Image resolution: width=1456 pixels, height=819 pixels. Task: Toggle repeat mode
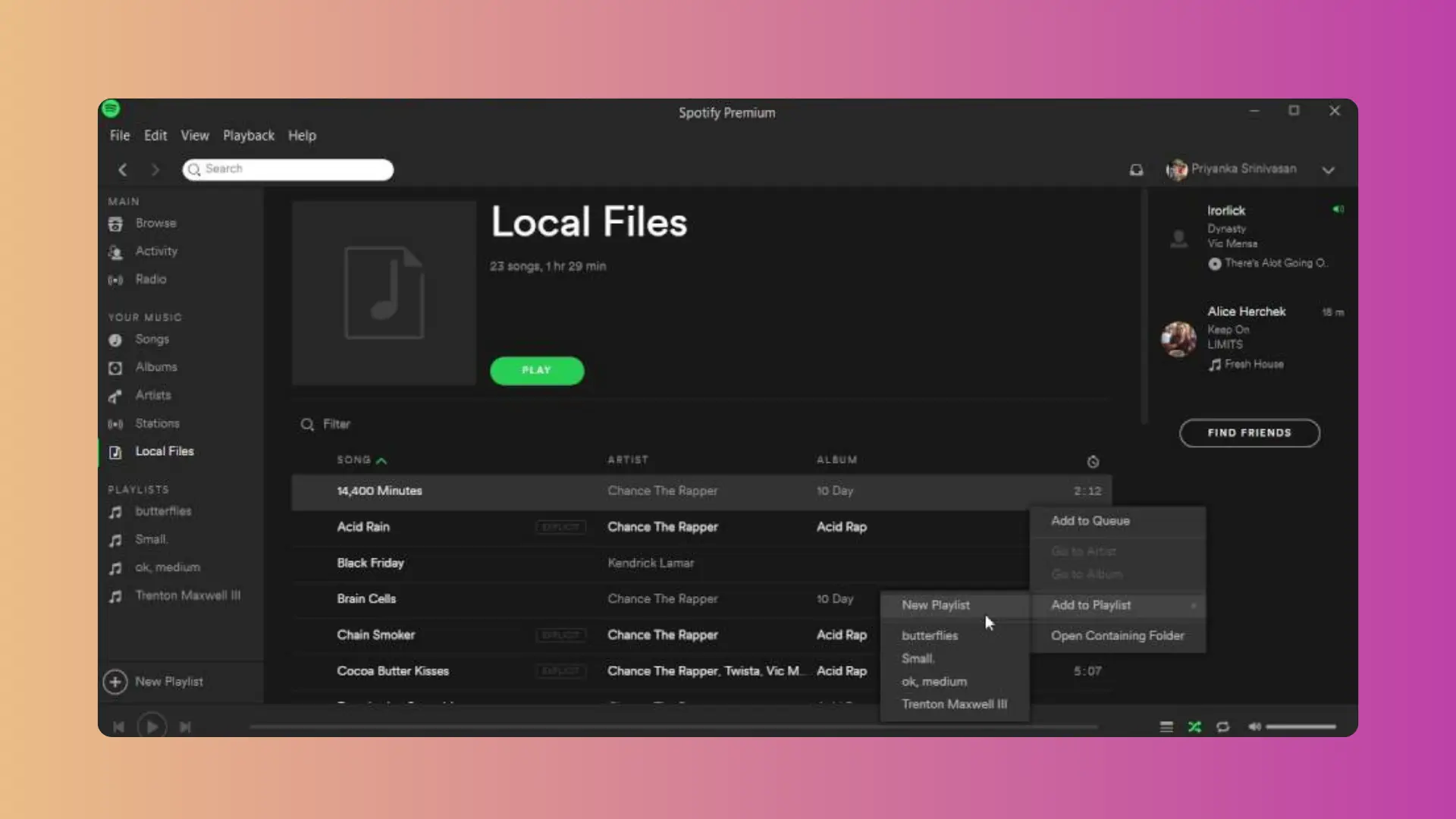(x=1222, y=726)
